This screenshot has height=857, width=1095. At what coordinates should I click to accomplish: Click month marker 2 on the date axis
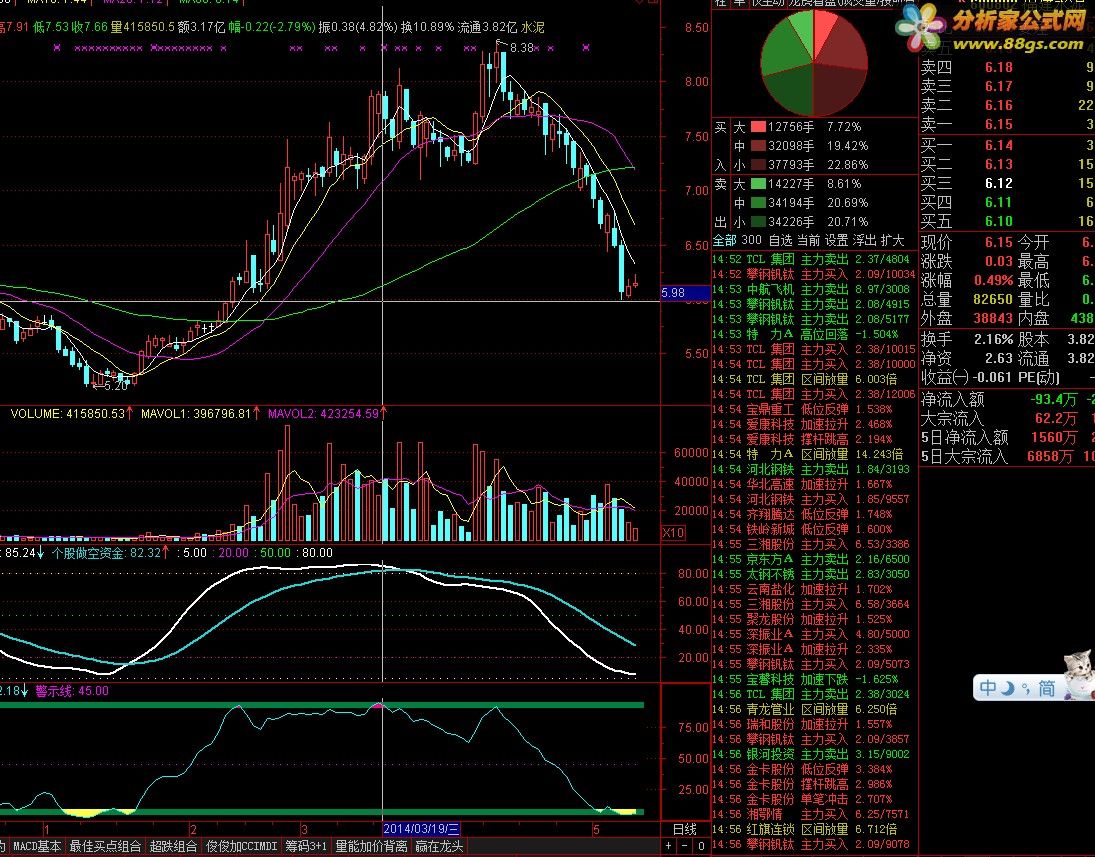click(x=193, y=830)
